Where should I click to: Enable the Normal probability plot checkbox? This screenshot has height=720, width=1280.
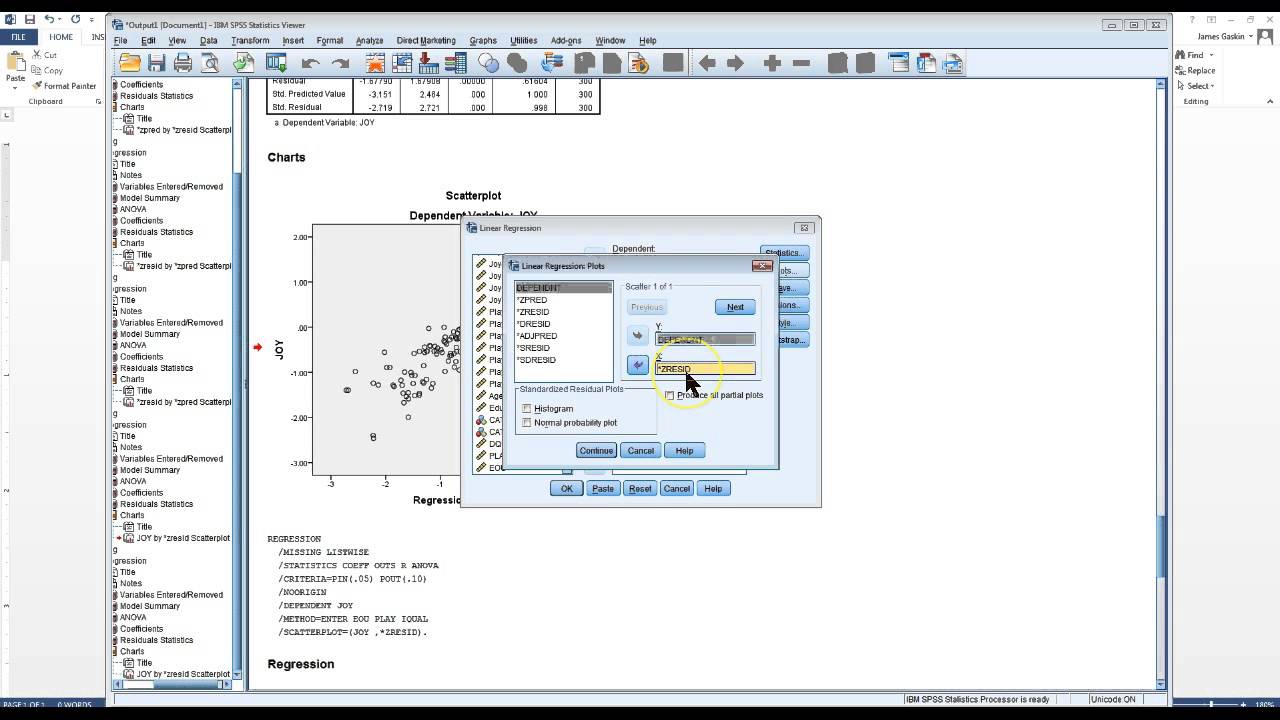527,423
